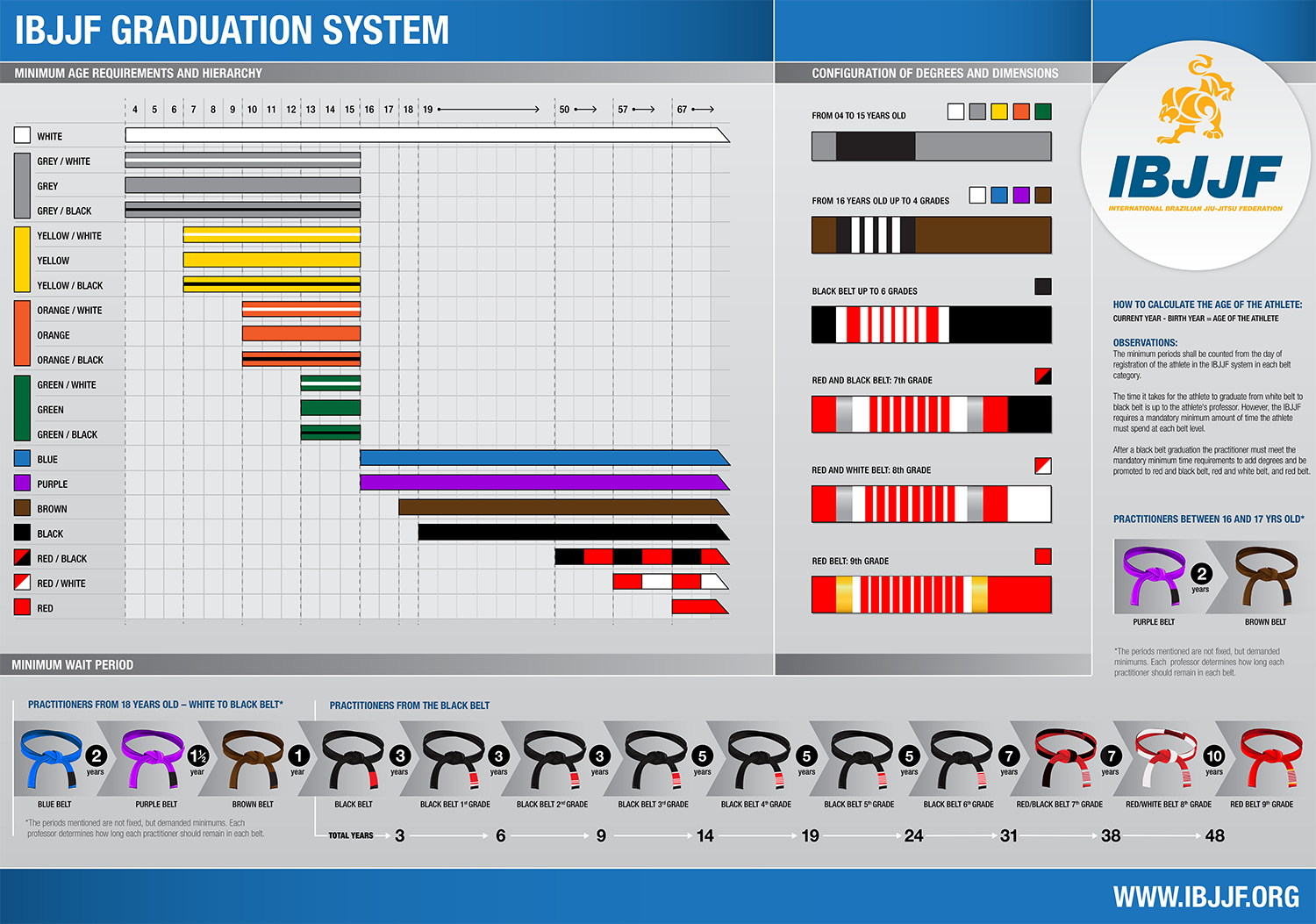Click the How to Calculate the Age heading
The height and width of the screenshot is (924, 1316).
point(1207,304)
